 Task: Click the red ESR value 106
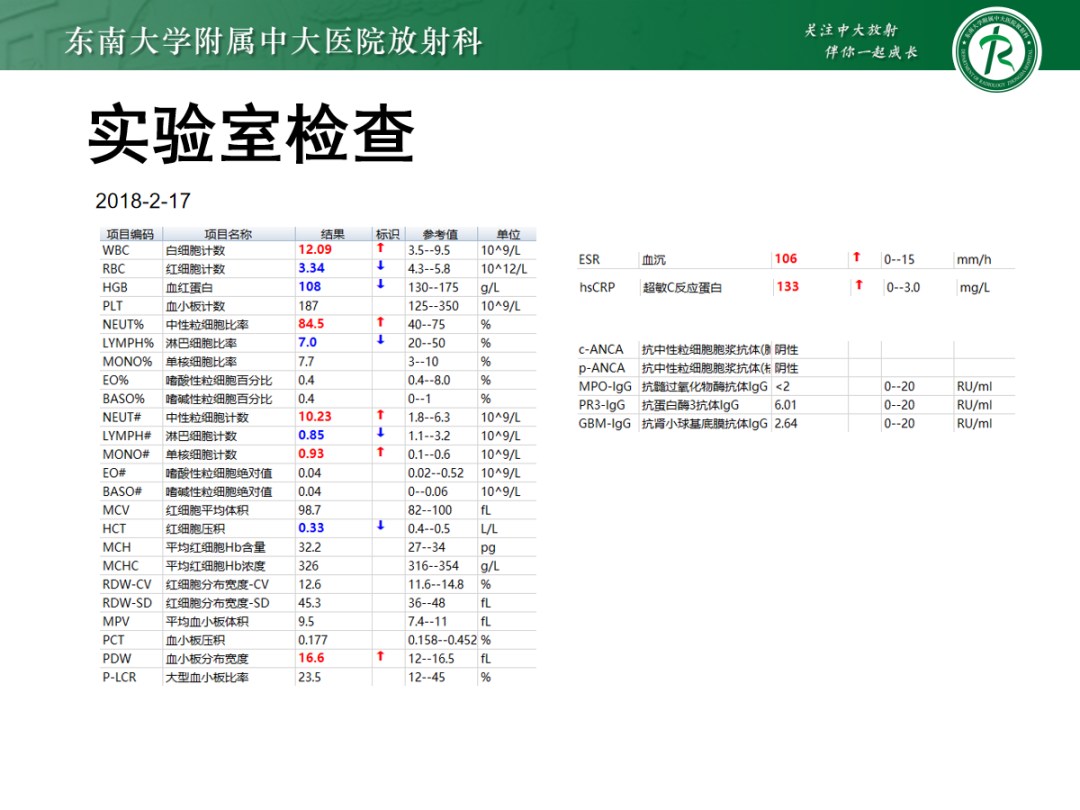786,258
